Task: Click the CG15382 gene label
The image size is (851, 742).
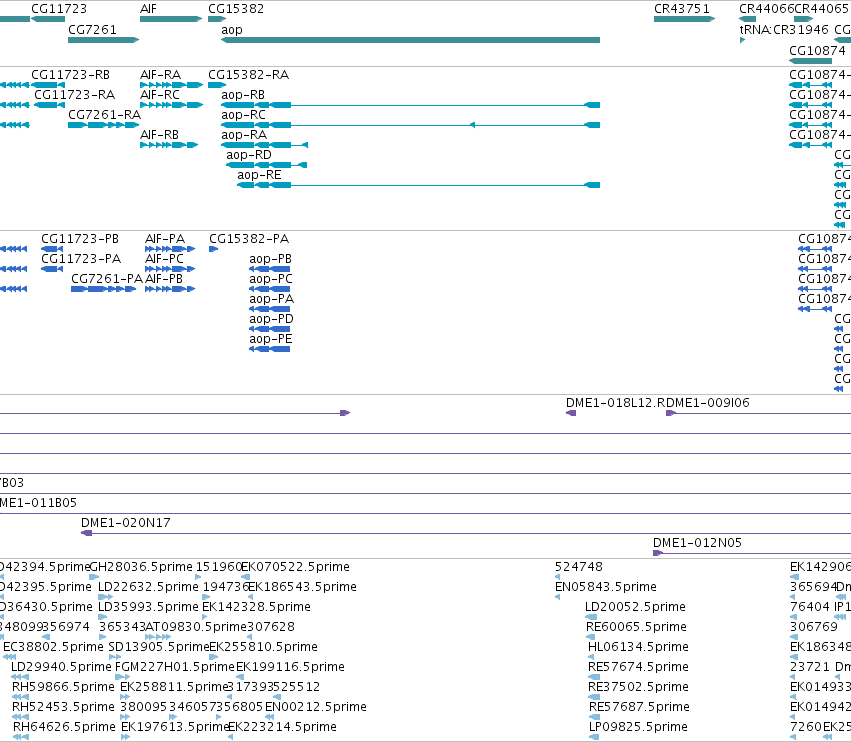Action: (x=236, y=9)
